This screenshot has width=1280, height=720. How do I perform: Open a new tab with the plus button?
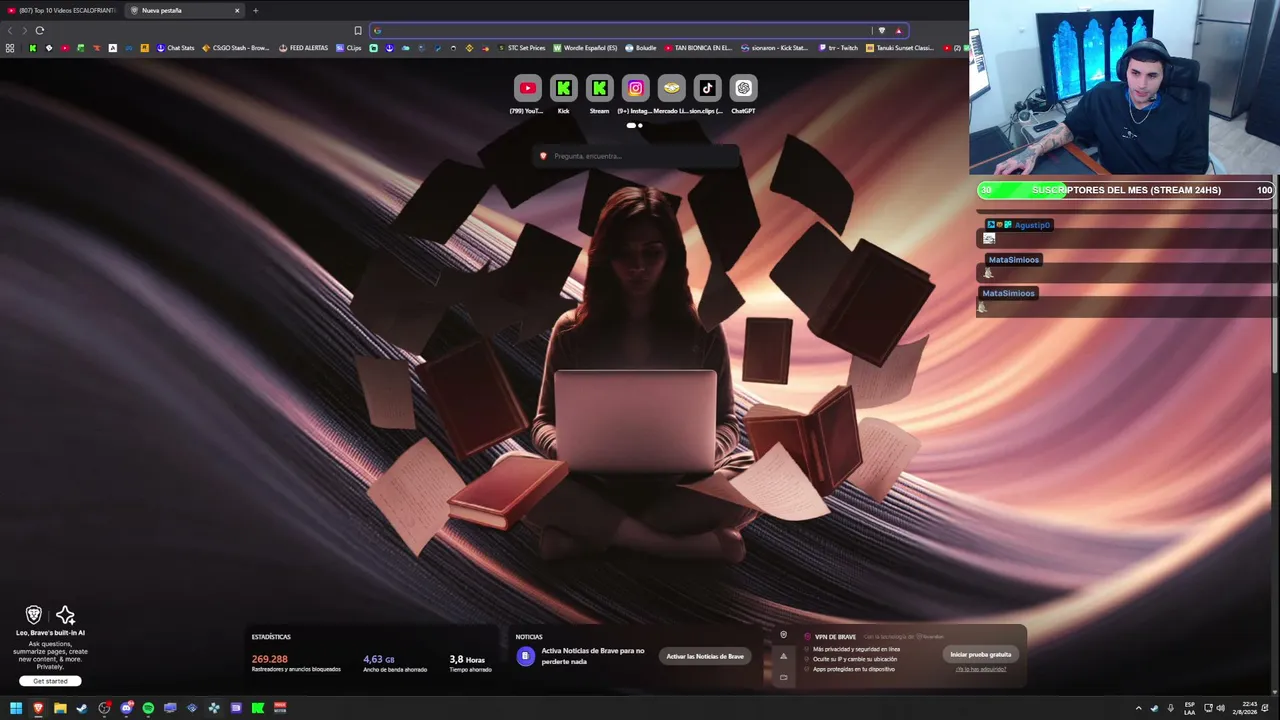click(x=255, y=11)
